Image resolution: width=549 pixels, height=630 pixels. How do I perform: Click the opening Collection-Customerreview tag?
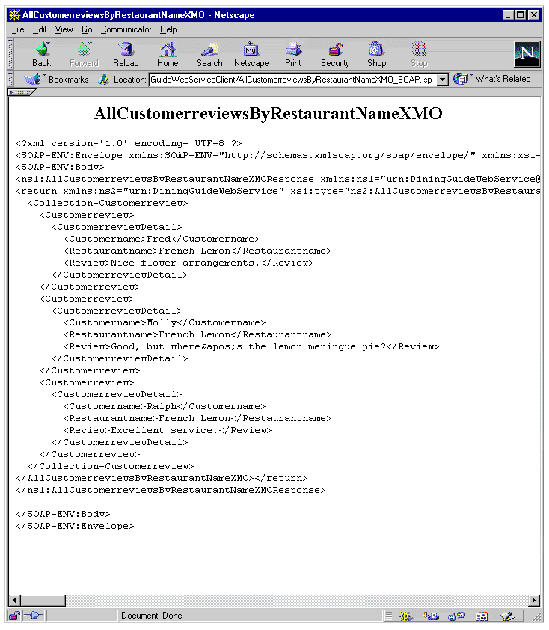(108, 203)
